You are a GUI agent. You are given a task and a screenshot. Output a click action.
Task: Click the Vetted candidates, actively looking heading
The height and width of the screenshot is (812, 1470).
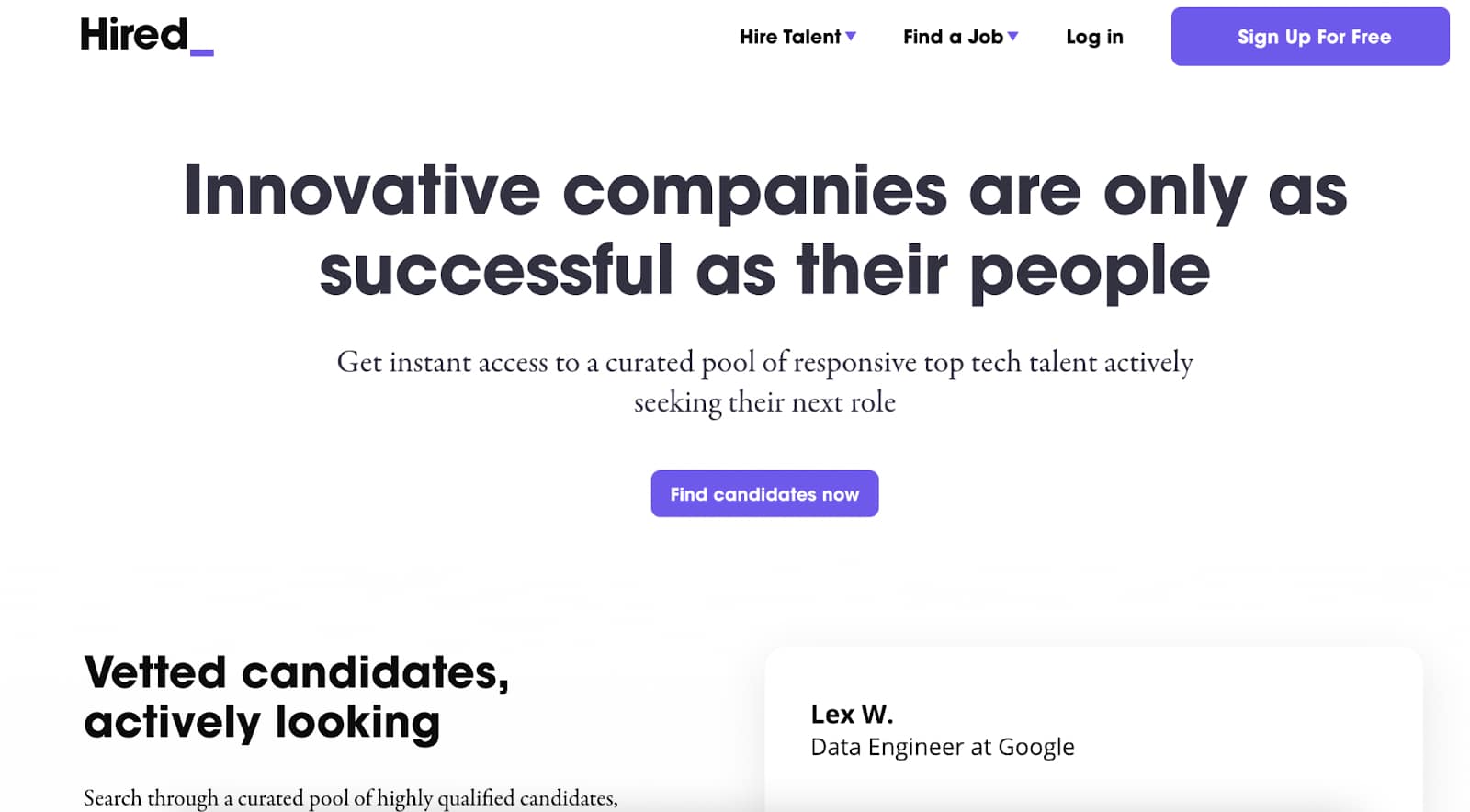click(296, 697)
